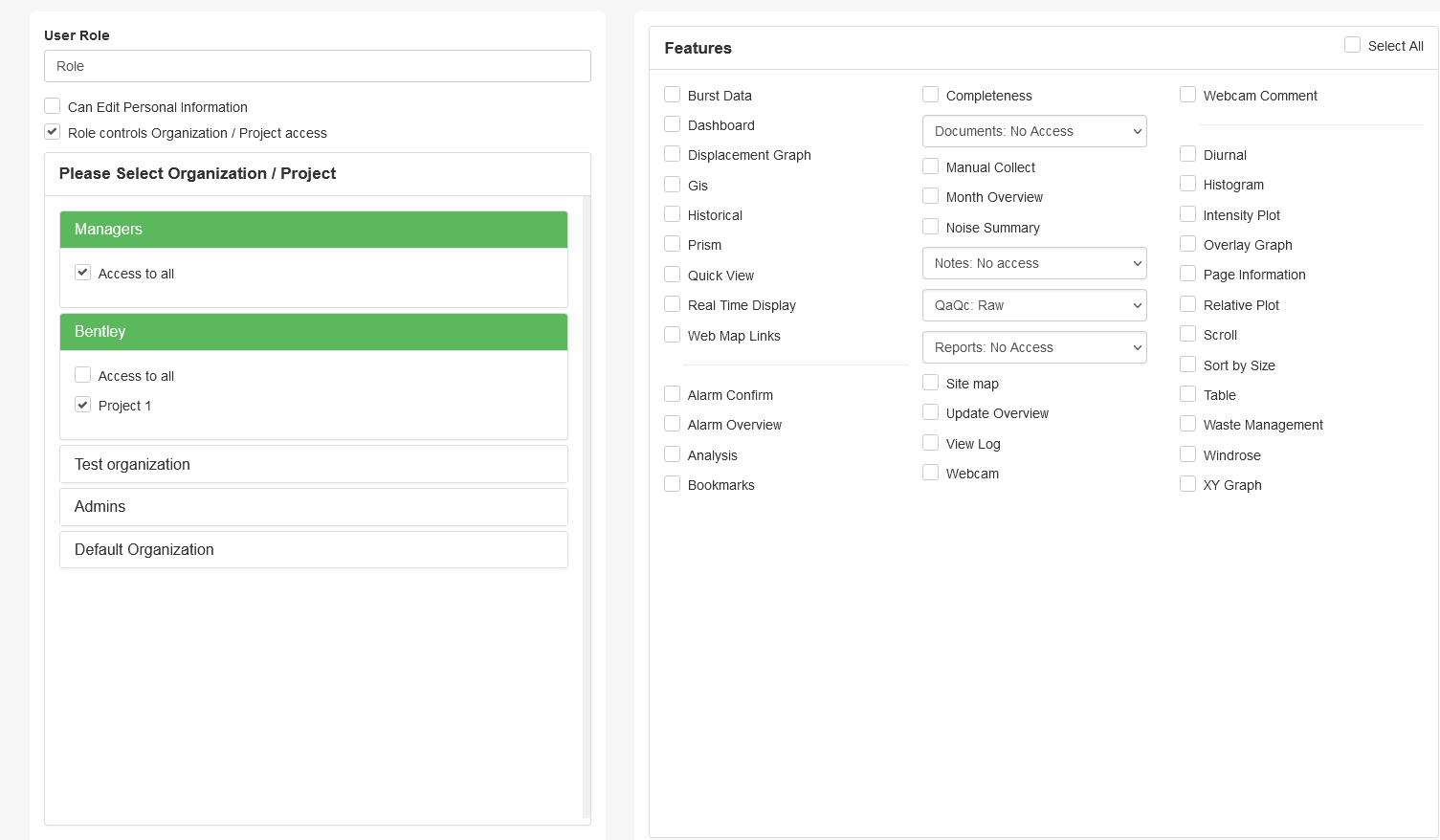Check the Sort by Size feature
The image size is (1440, 840).
click(1188, 365)
